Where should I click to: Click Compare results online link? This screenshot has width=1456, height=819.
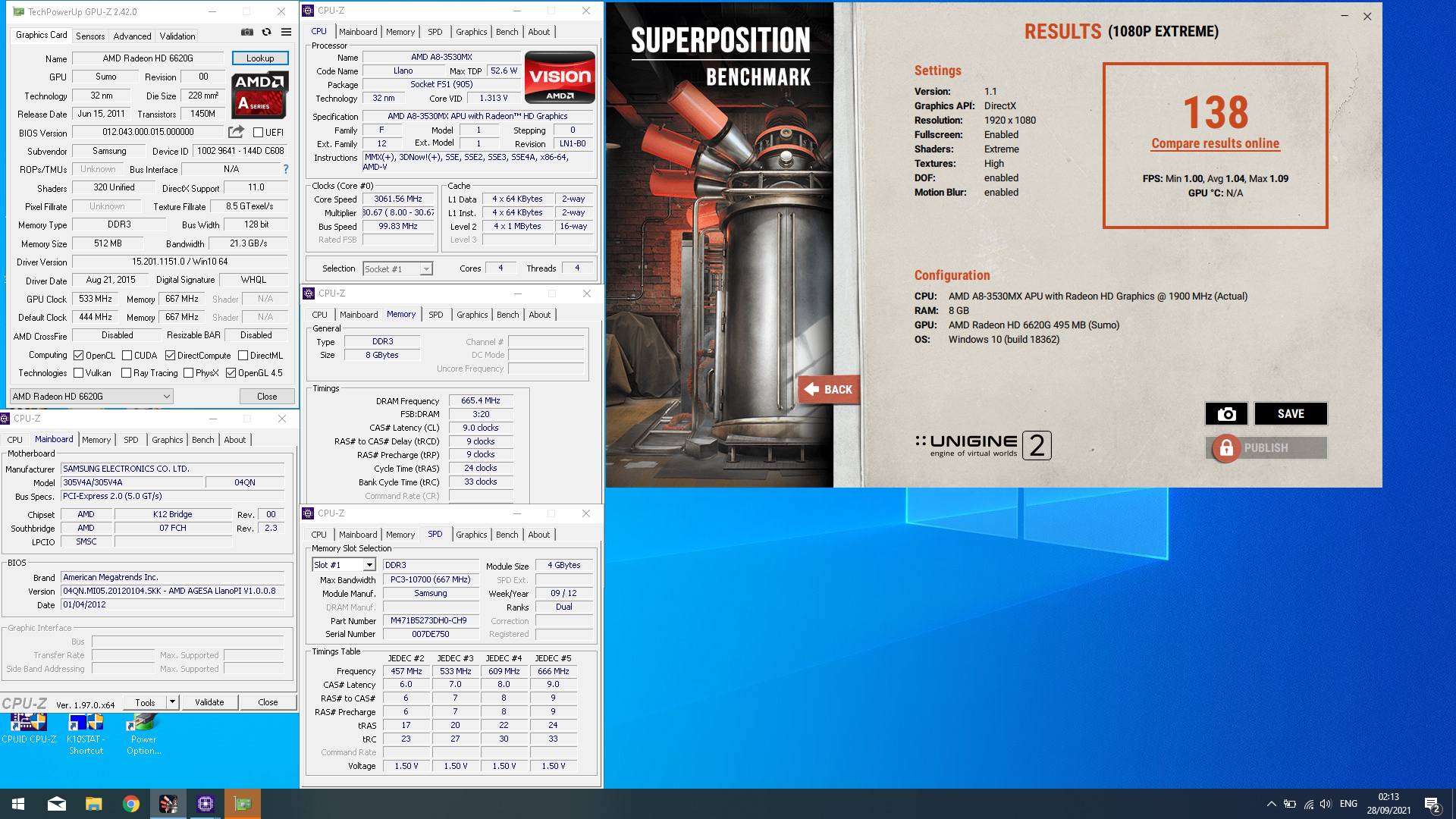pos(1215,143)
